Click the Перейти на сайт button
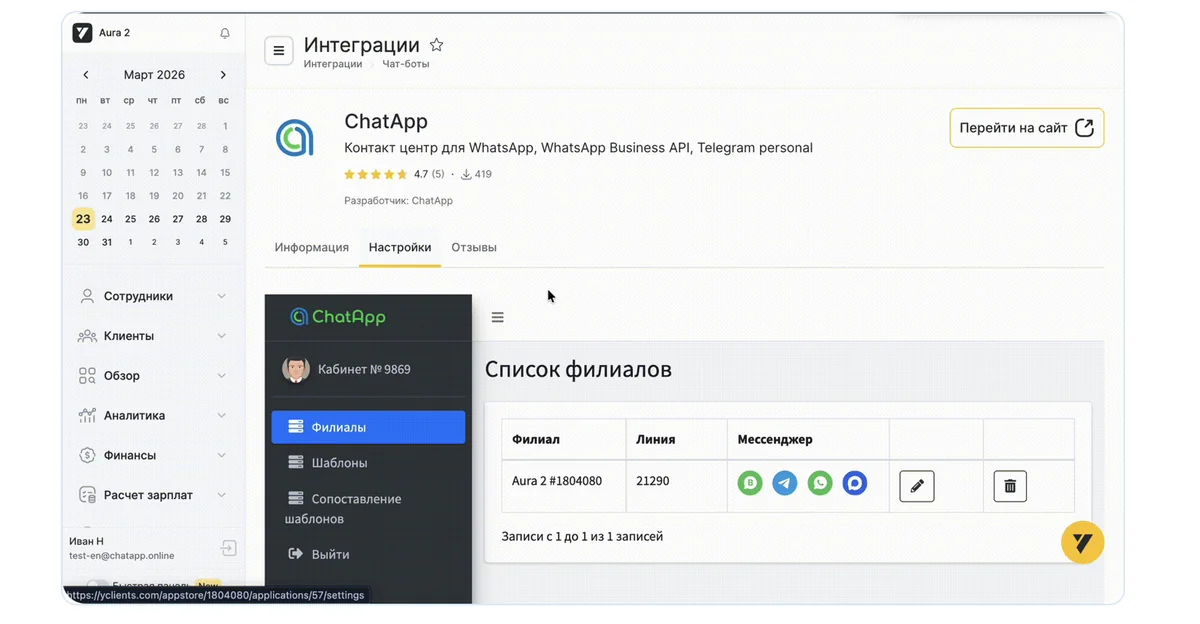 [1027, 128]
